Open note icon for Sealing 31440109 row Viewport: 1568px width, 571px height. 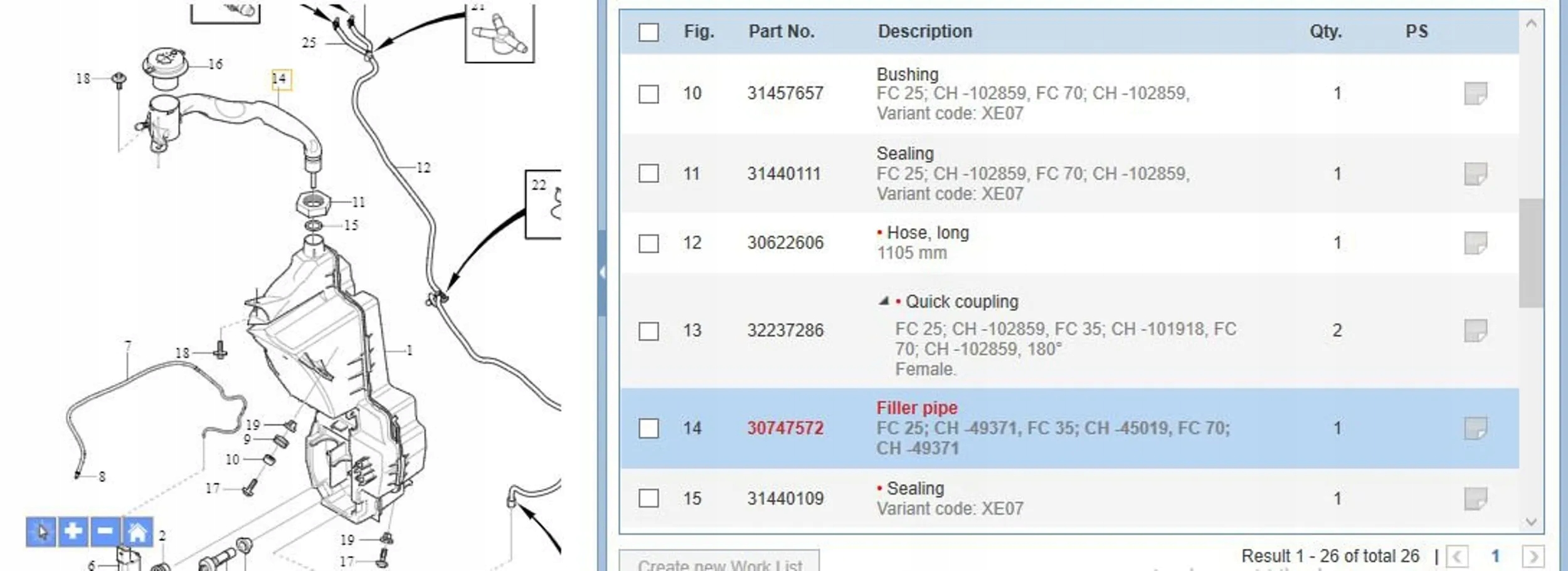coord(1475,498)
